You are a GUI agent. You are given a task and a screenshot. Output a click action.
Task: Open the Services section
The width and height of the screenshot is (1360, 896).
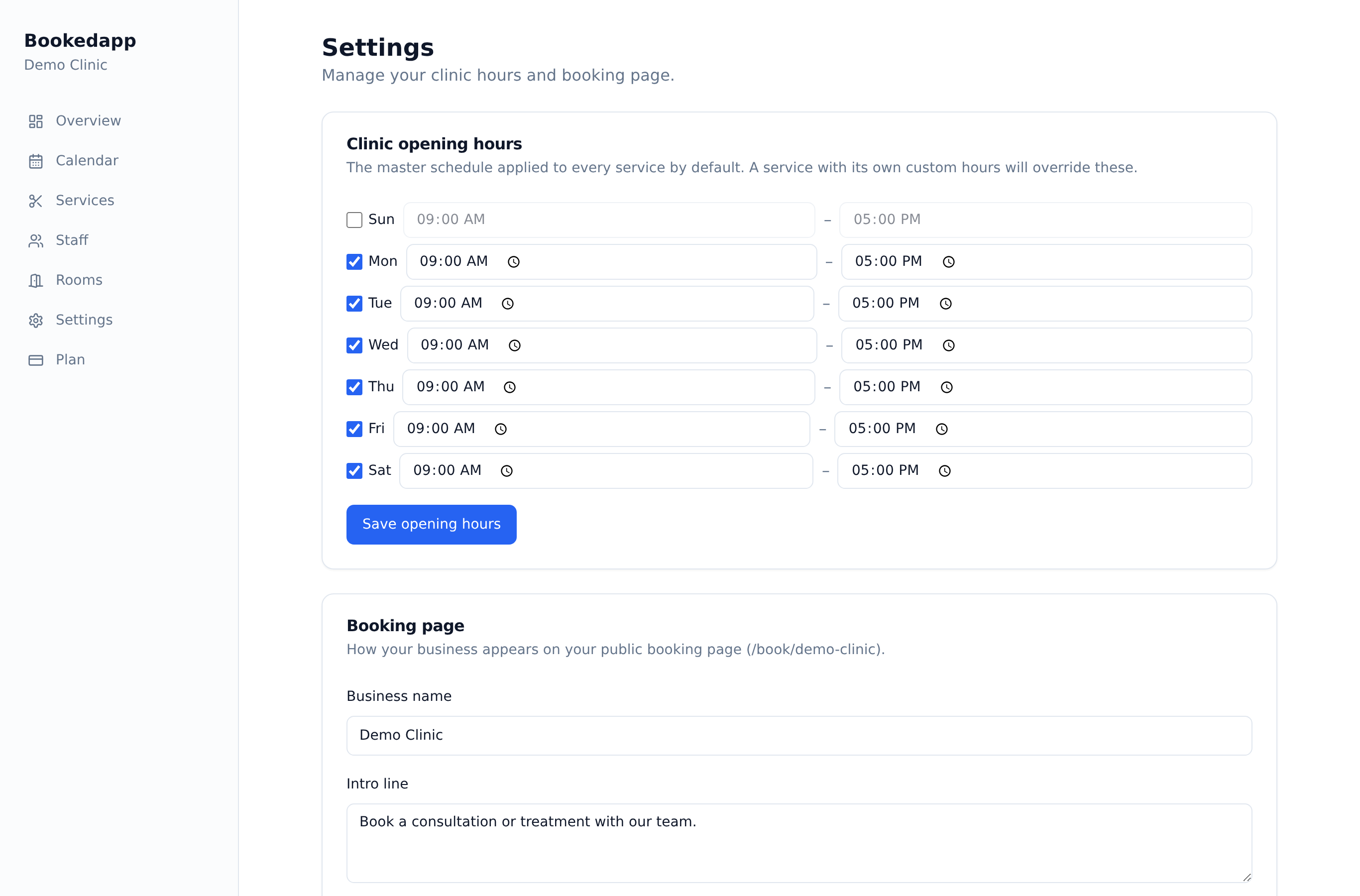click(x=119, y=201)
